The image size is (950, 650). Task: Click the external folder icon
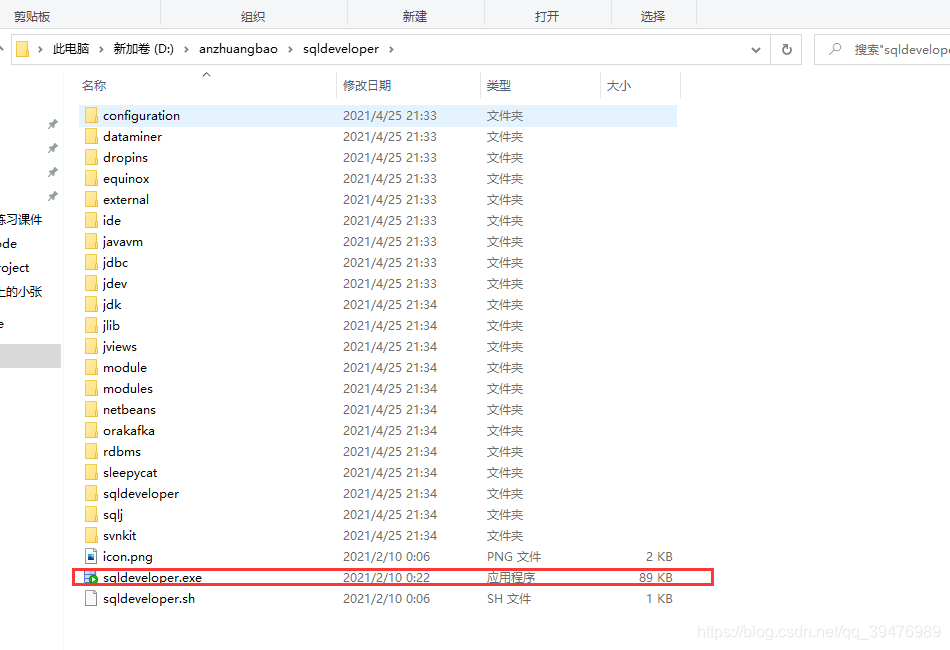click(x=91, y=199)
